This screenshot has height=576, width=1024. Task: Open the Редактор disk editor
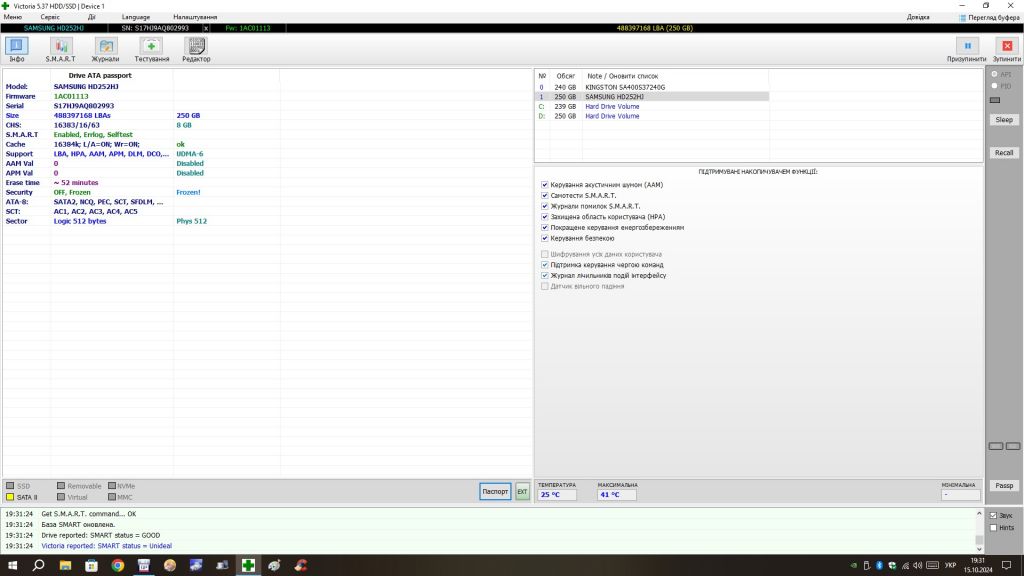click(196, 49)
